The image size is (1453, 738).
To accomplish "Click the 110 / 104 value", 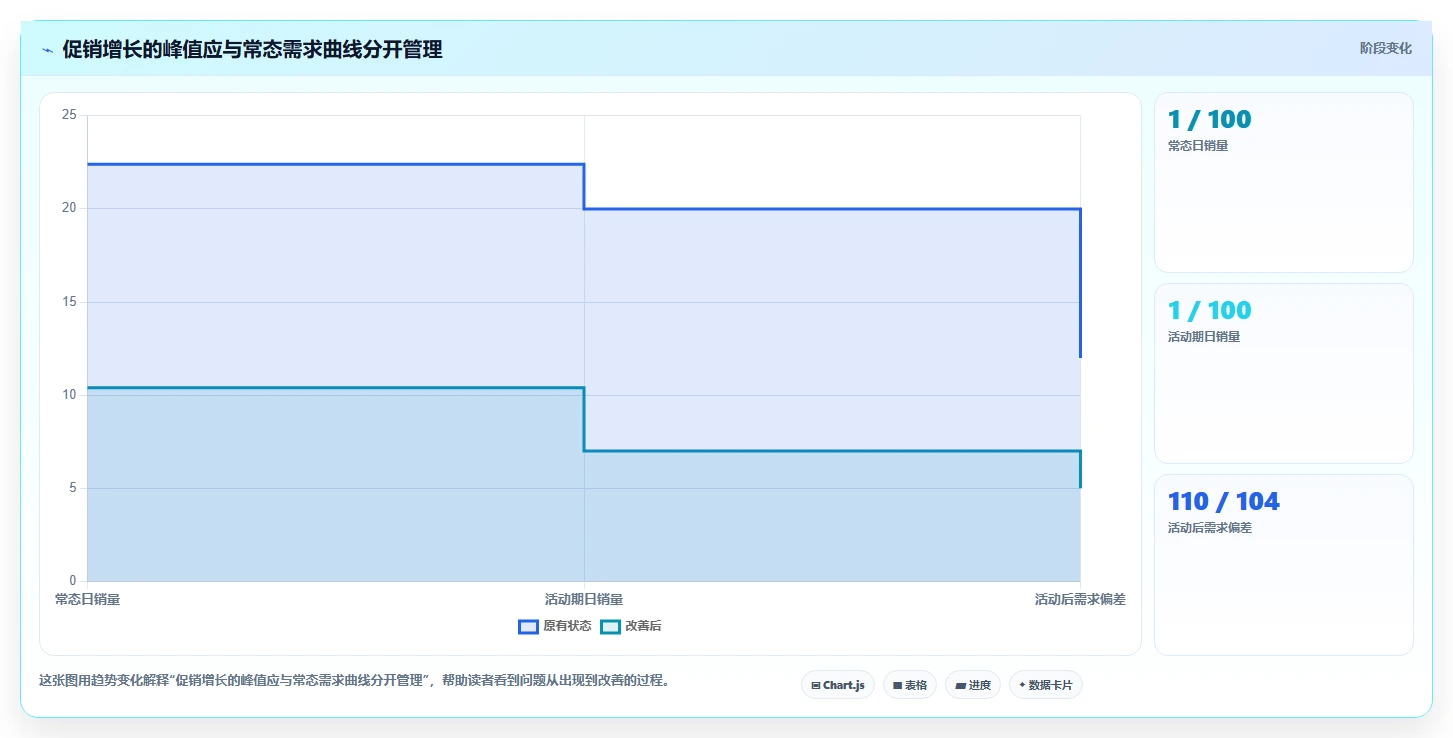I will coord(1224,501).
